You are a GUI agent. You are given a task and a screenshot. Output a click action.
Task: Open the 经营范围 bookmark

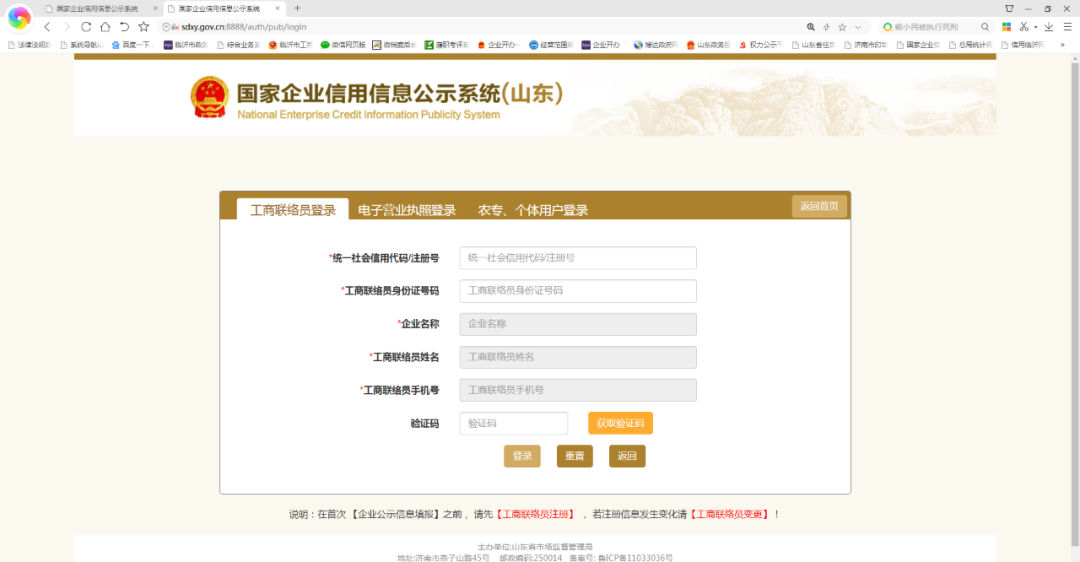click(551, 45)
